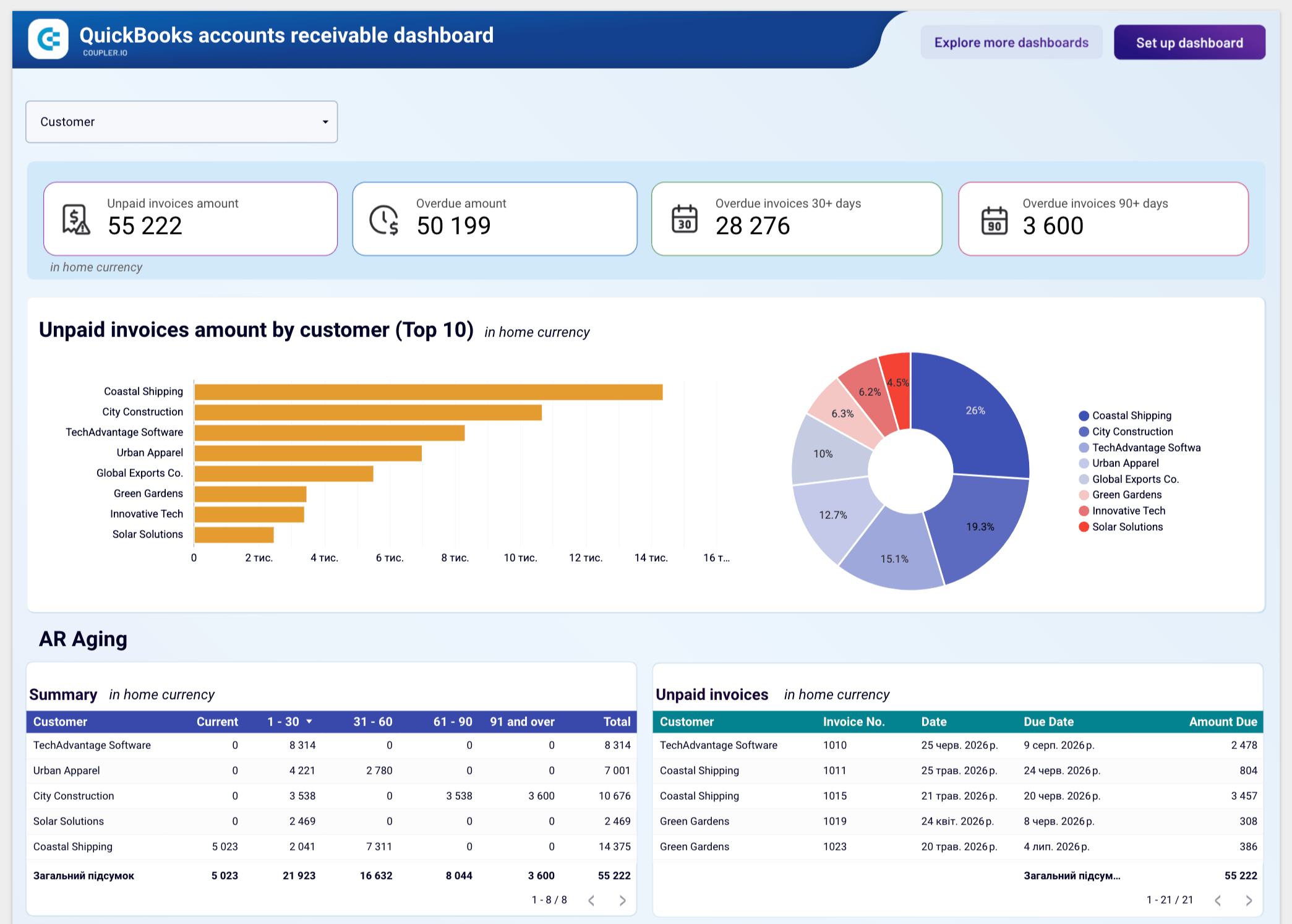
Task: Click the Set up dashboard button
Action: 1189,43
